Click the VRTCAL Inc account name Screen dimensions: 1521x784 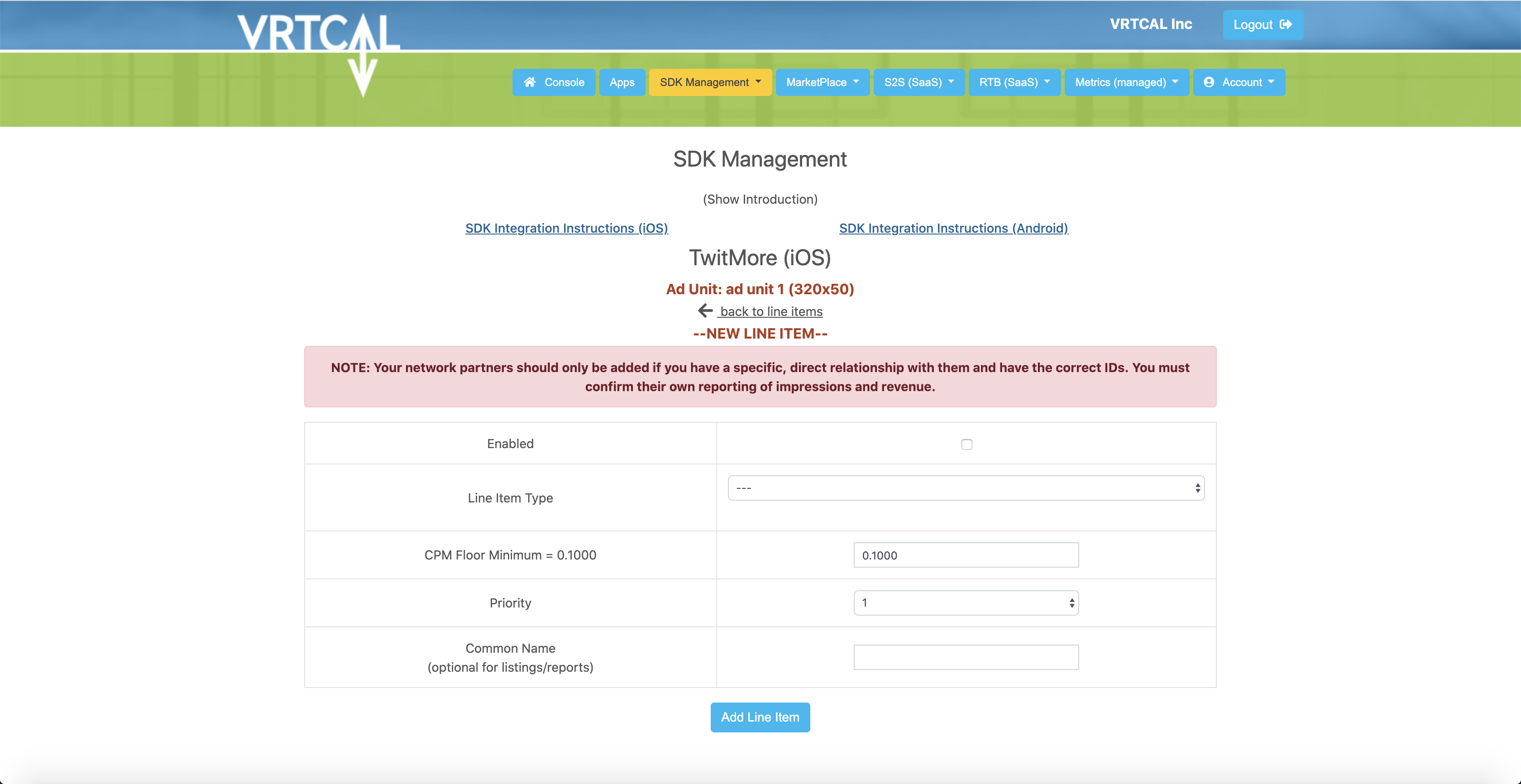click(x=1151, y=24)
